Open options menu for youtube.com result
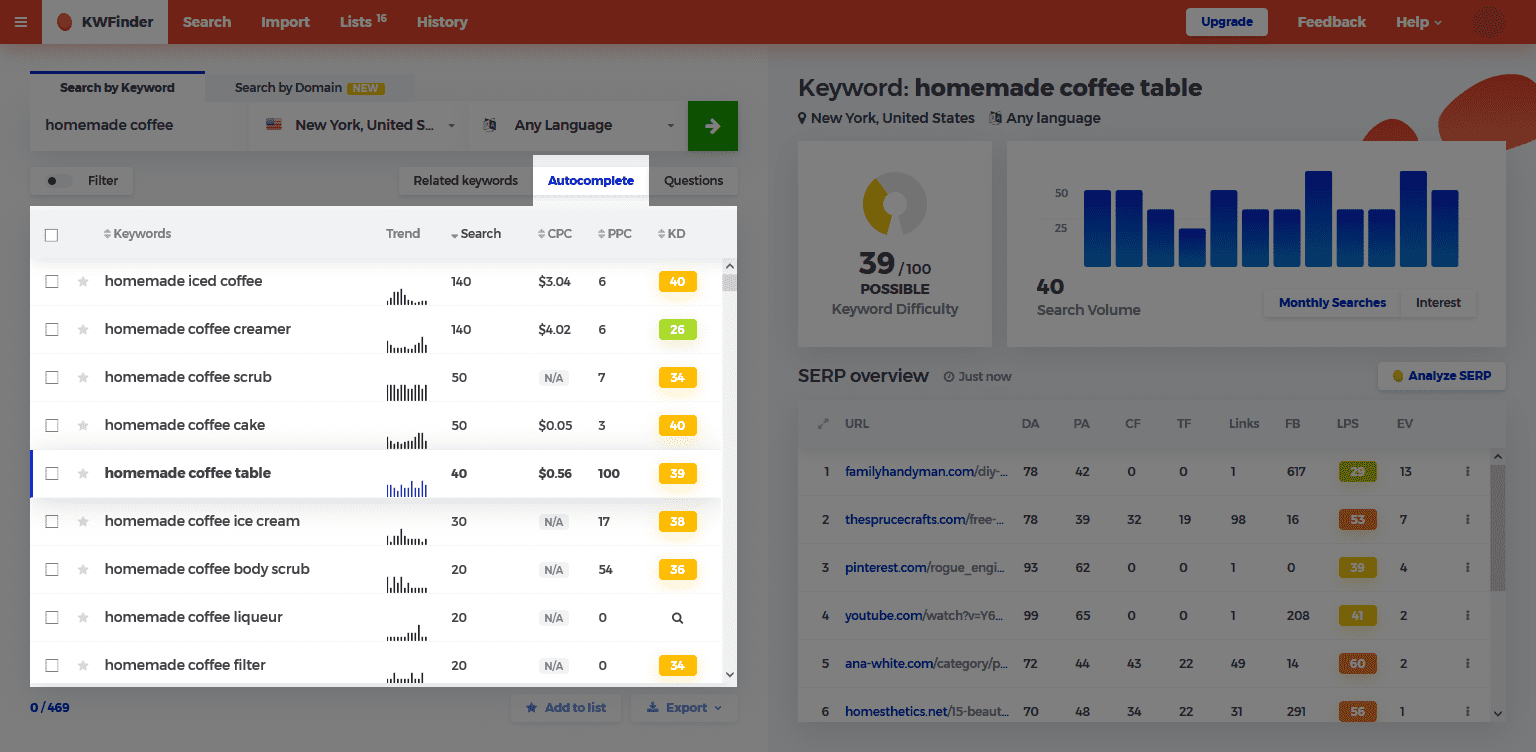1536x752 pixels. click(x=1467, y=615)
